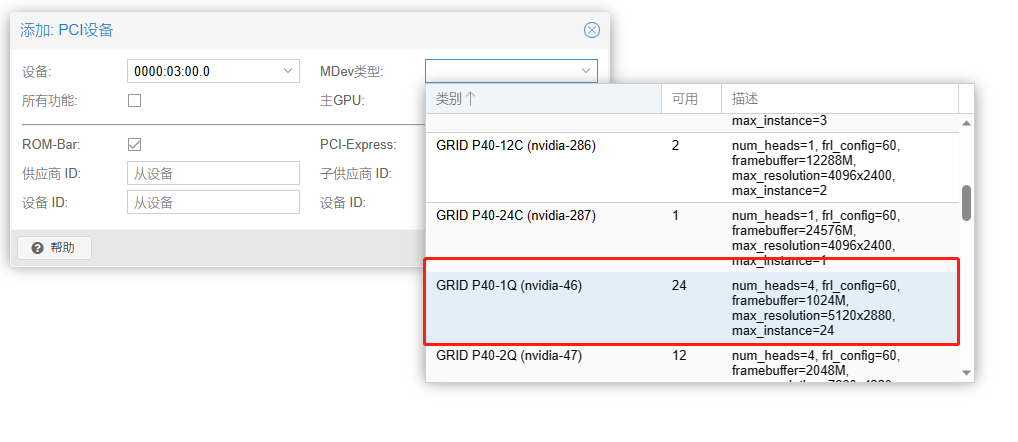Choose GRID P40-24C (nvidia-287) entry
The height and width of the screenshot is (442, 1018).
tap(516, 215)
